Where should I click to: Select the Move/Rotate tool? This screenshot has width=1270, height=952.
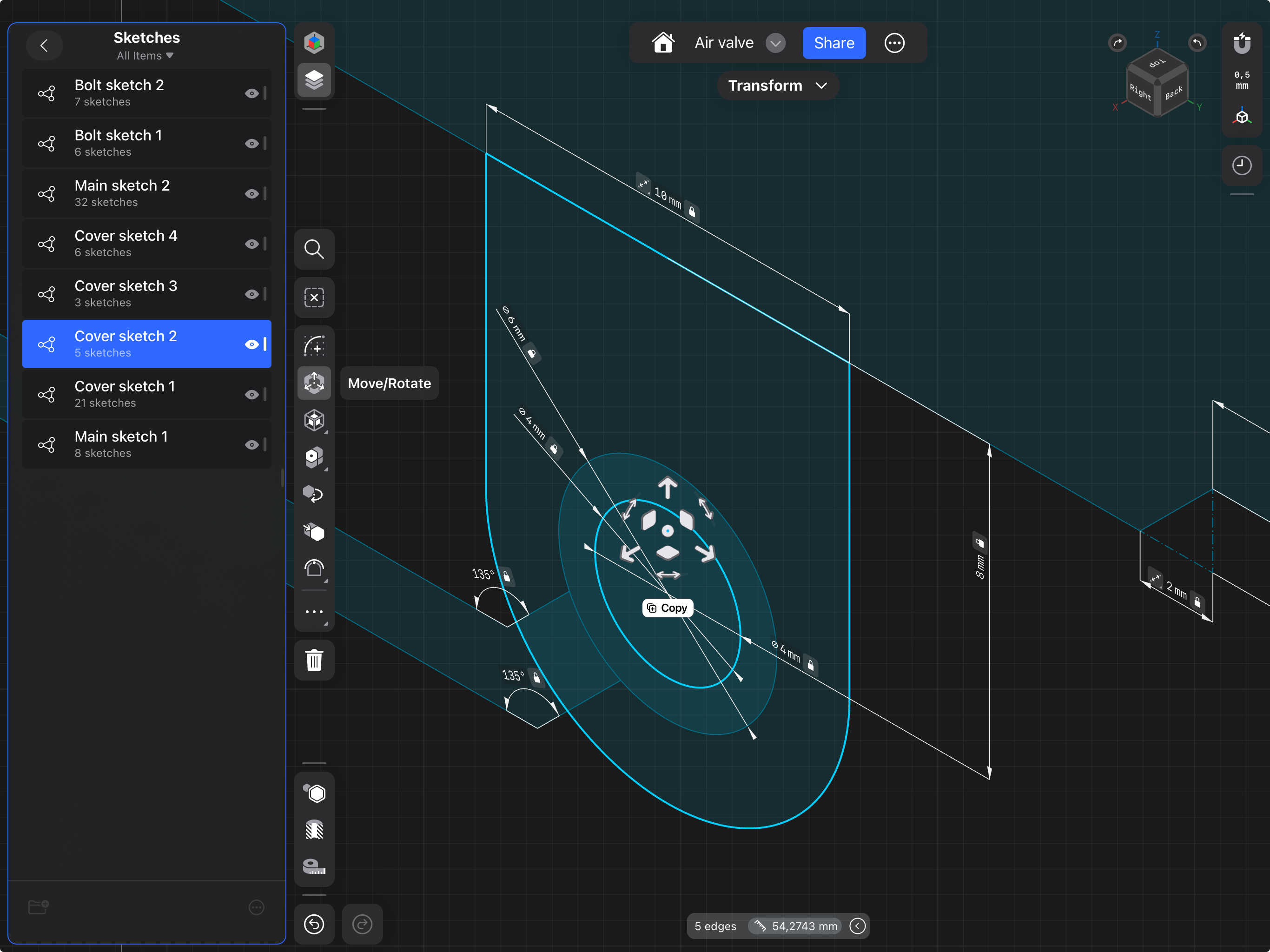[314, 383]
